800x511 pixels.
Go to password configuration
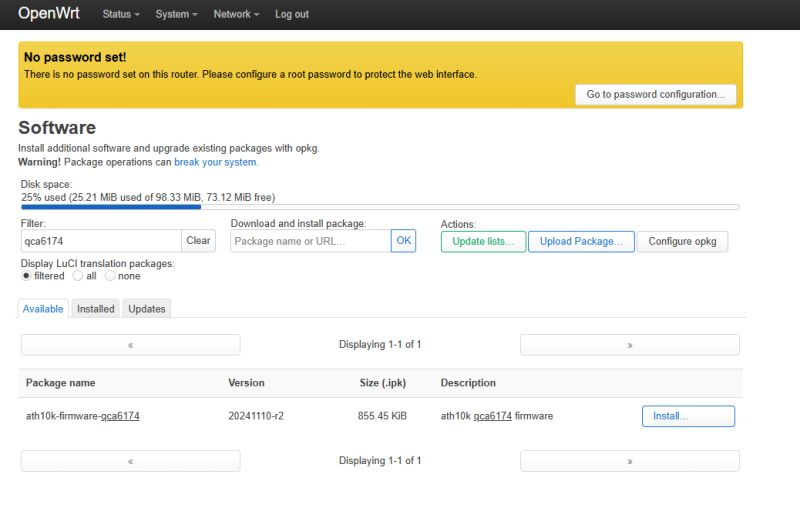click(x=656, y=94)
